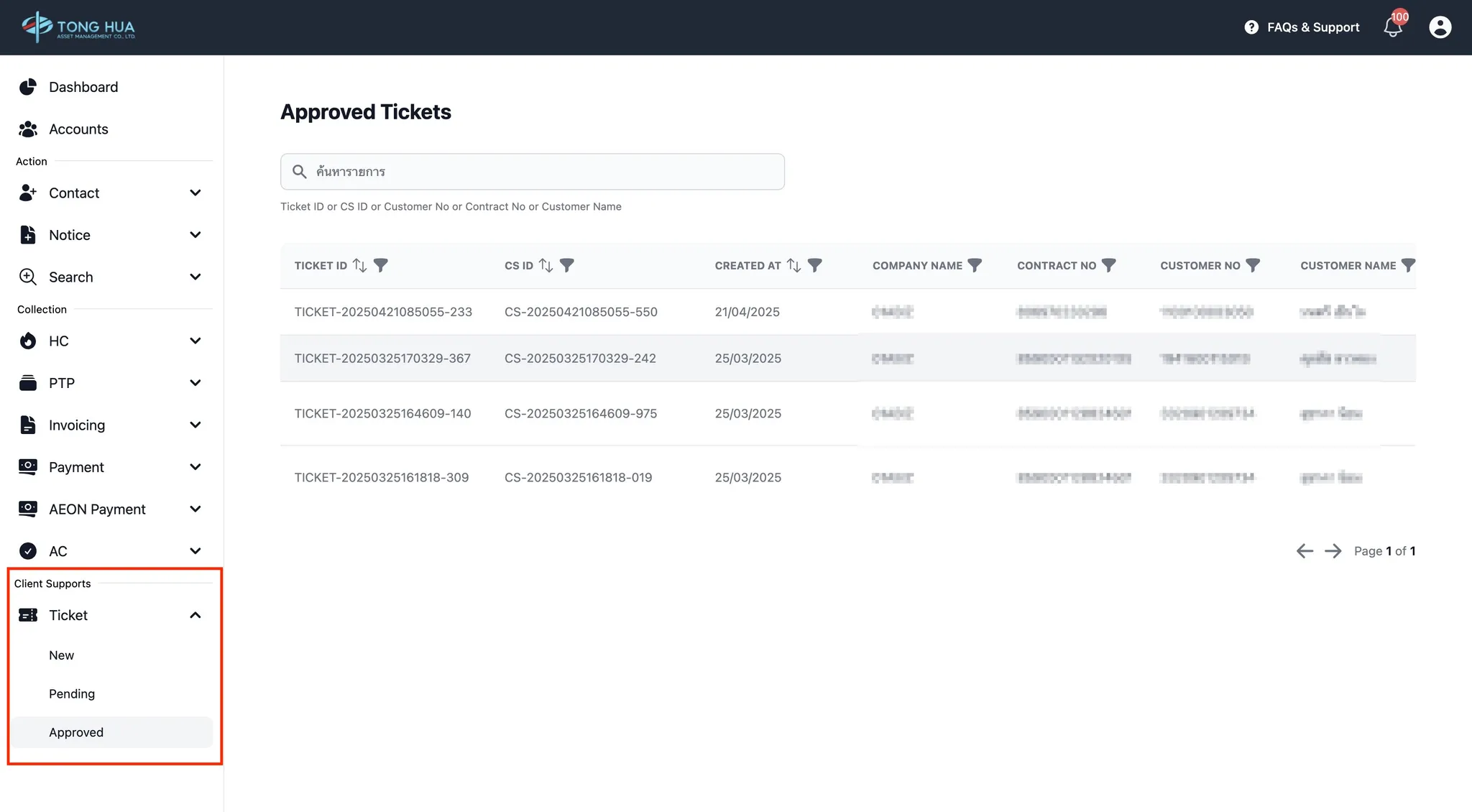1472x812 pixels.
Task: Go to next page arrow
Action: (x=1333, y=551)
